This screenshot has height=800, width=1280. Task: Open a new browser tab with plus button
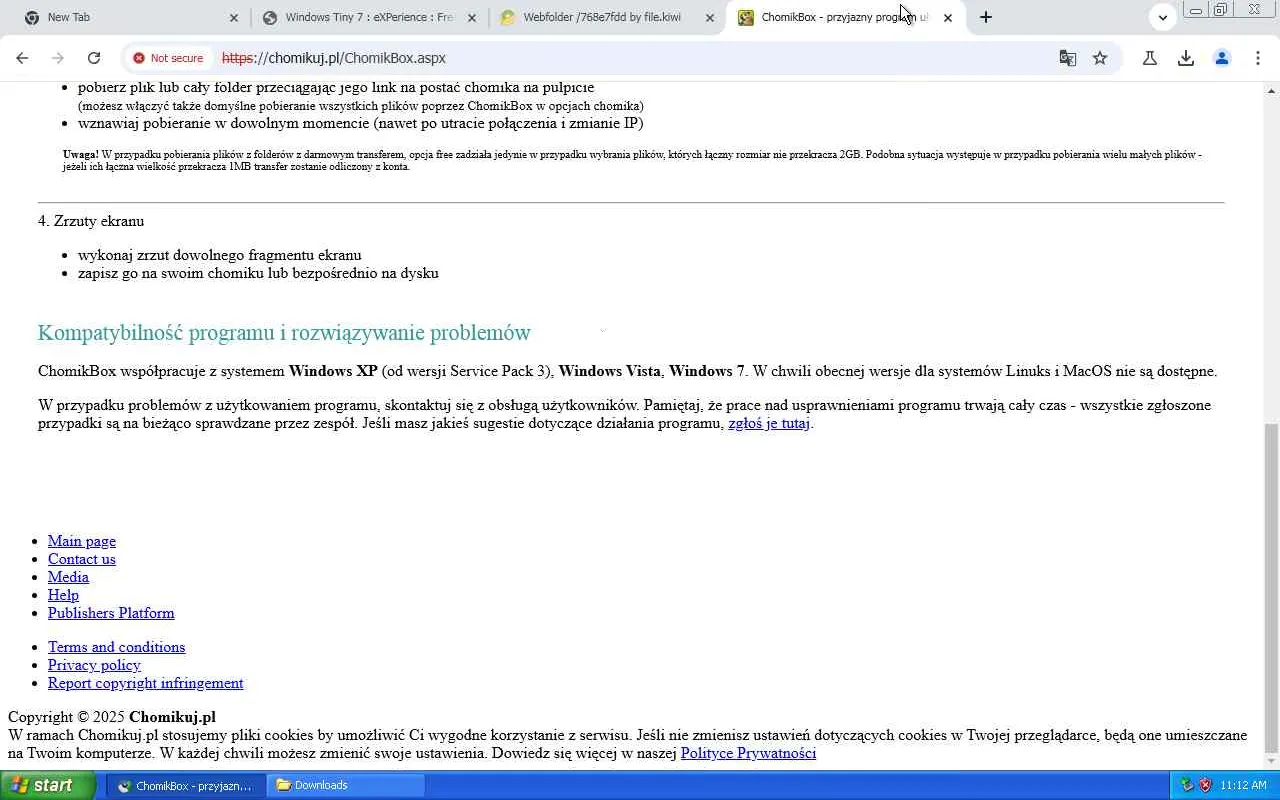(986, 17)
